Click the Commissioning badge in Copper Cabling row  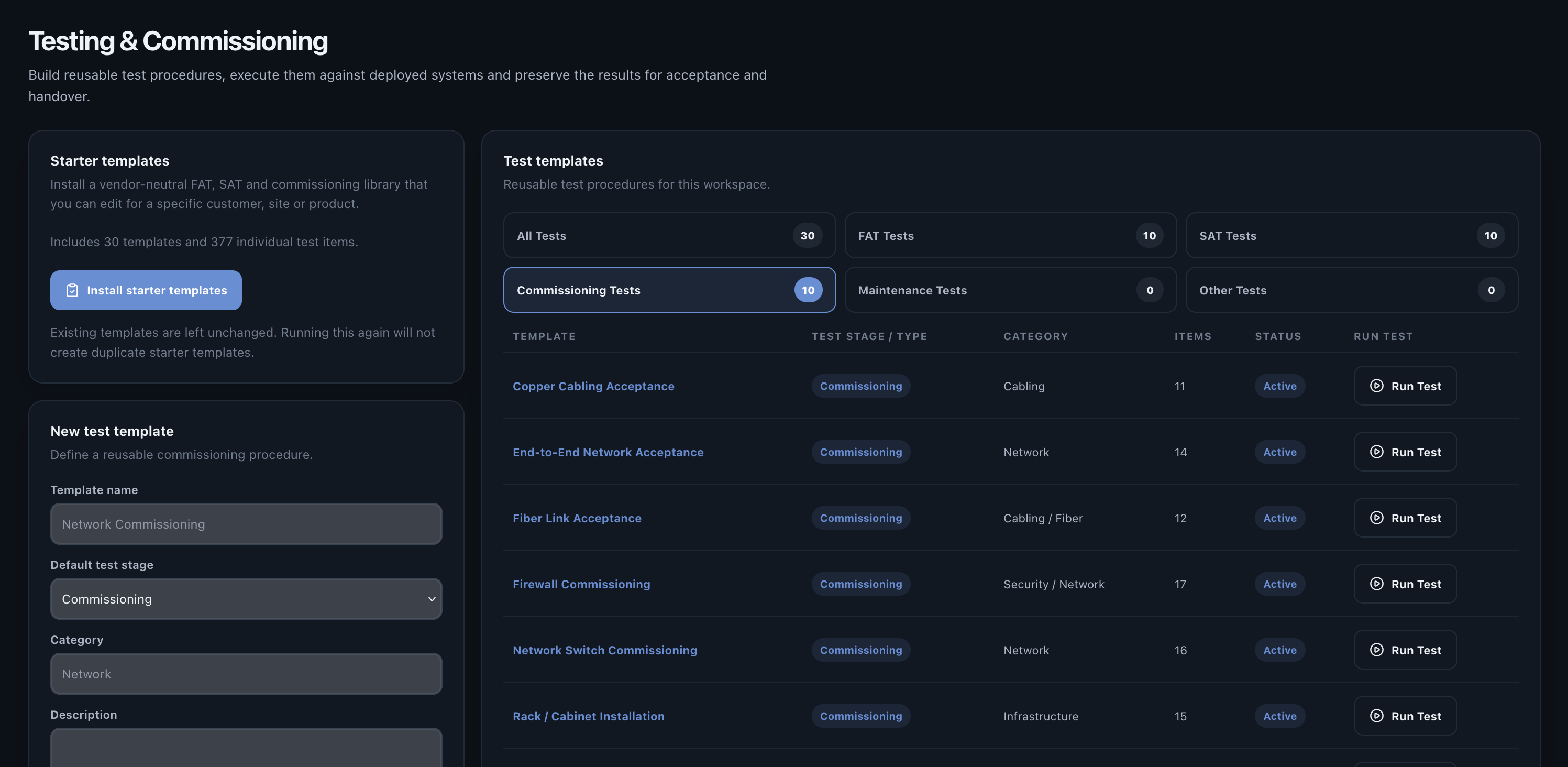point(860,386)
